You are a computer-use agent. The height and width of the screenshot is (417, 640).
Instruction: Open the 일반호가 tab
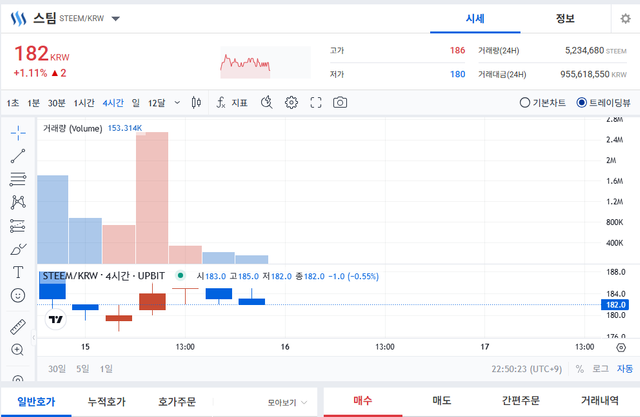coord(36,402)
